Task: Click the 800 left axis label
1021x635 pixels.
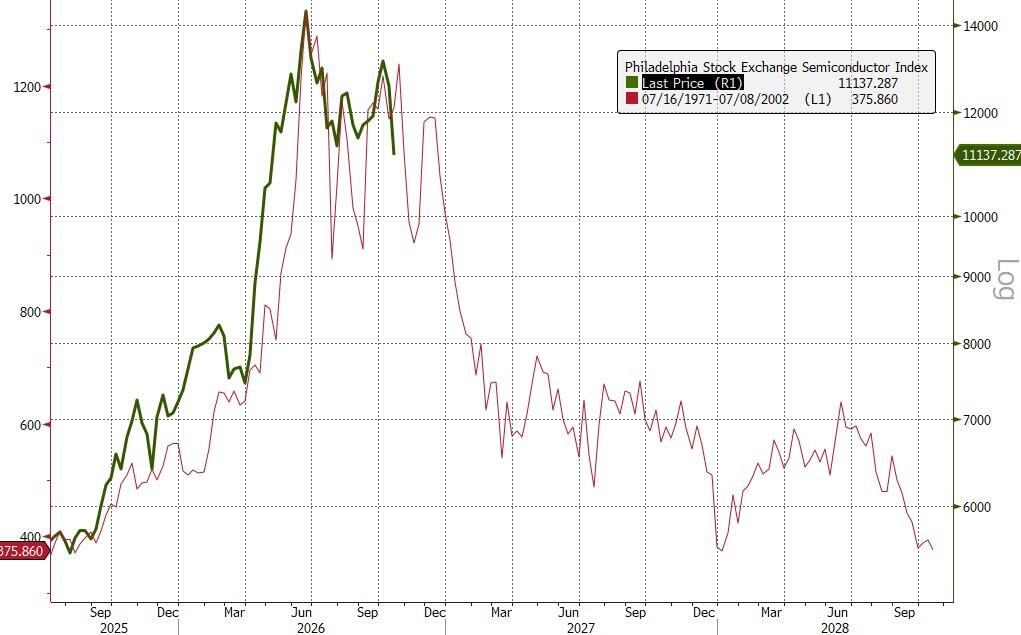Action: pos(30,312)
